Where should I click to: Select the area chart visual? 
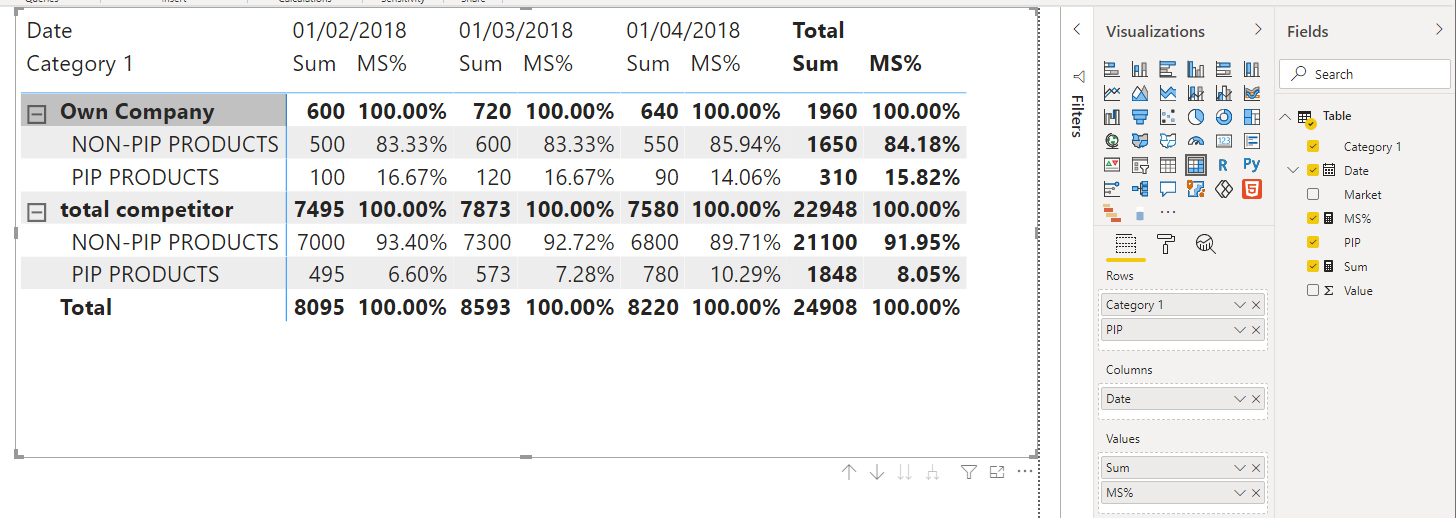[1139, 93]
